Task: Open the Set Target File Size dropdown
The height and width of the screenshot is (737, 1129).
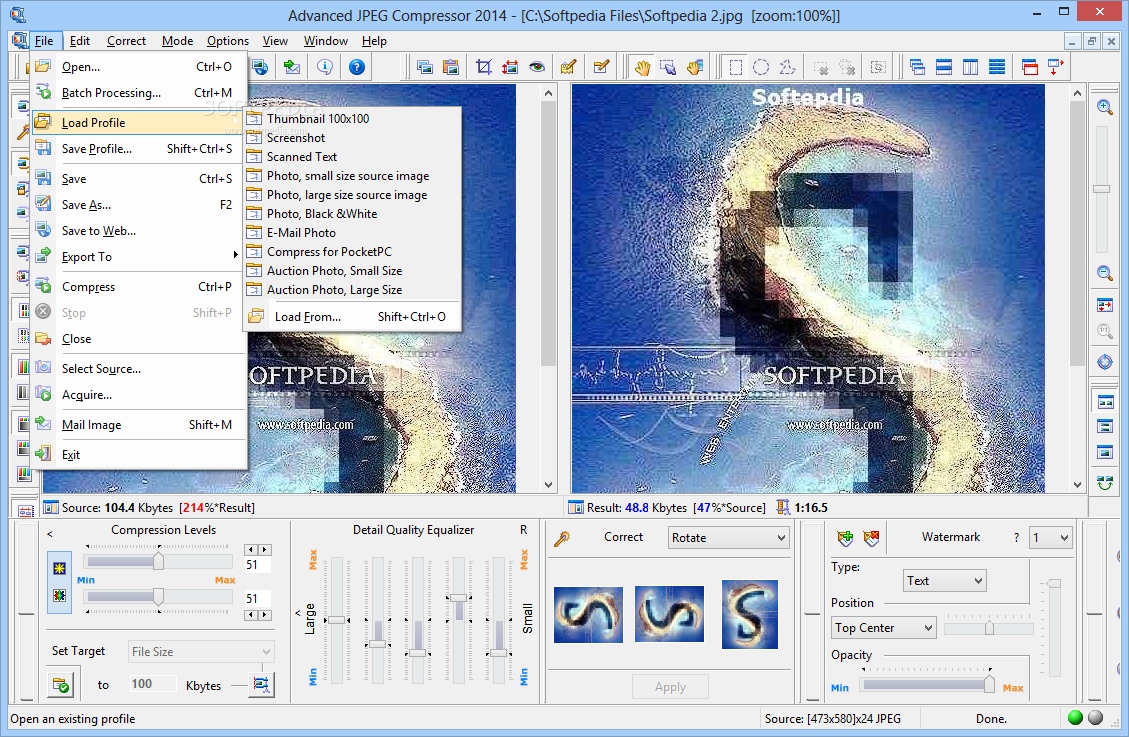Action: pos(201,651)
